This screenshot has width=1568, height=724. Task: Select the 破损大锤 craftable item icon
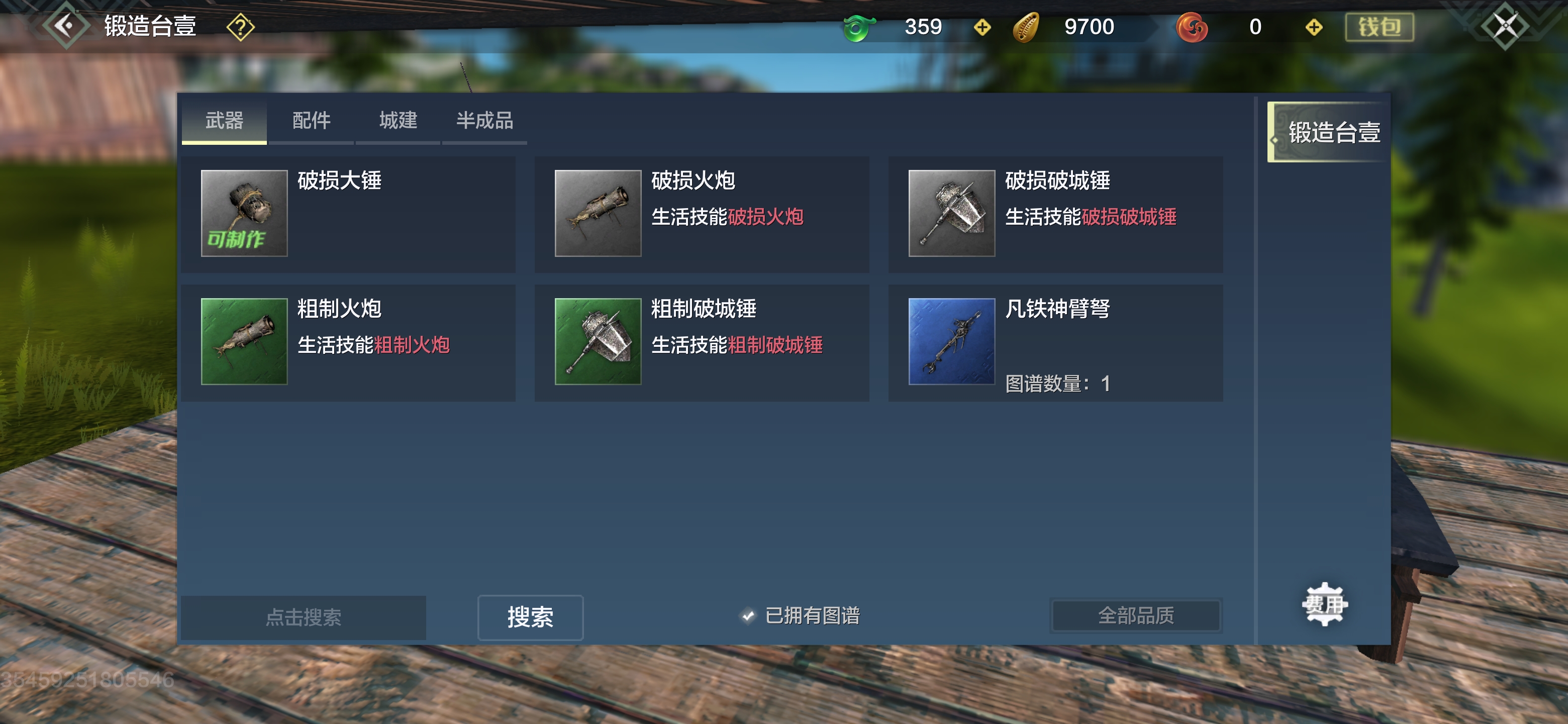pyautogui.click(x=244, y=213)
